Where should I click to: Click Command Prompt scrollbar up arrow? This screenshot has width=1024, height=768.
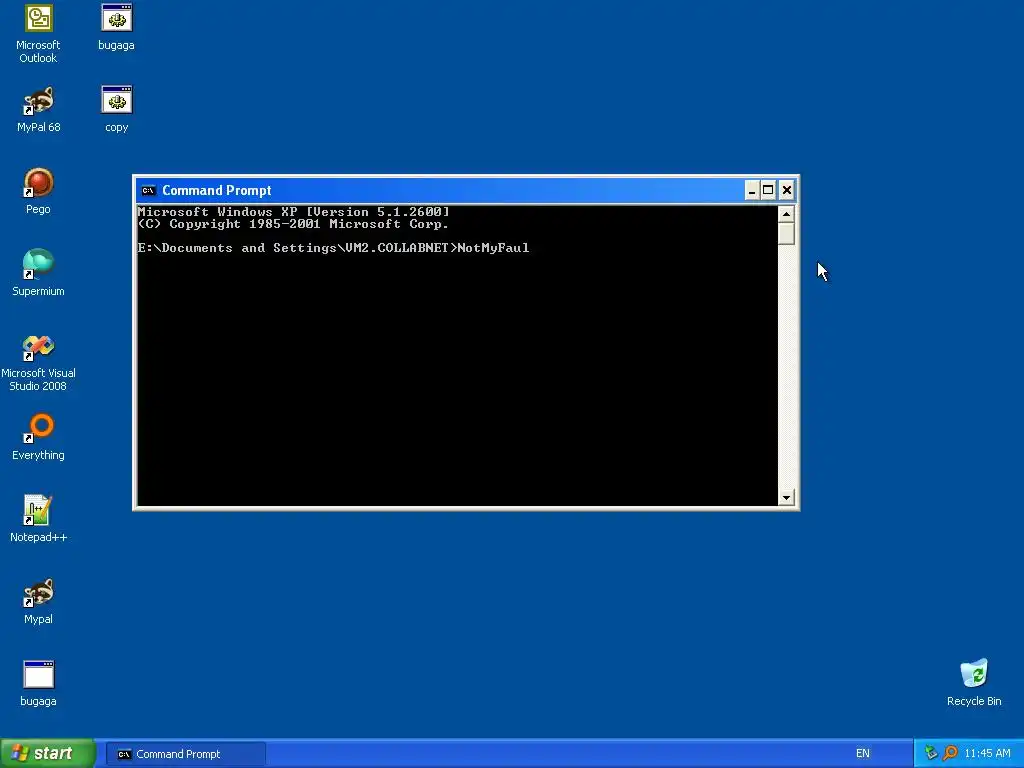pos(786,214)
